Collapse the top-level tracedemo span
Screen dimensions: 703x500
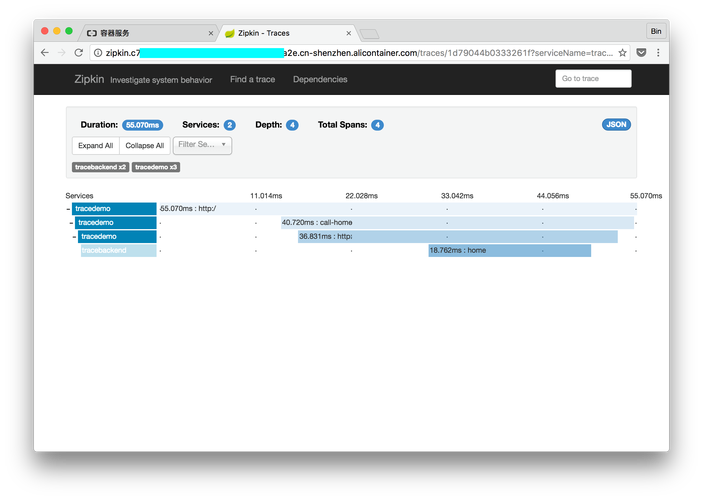tap(68, 209)
